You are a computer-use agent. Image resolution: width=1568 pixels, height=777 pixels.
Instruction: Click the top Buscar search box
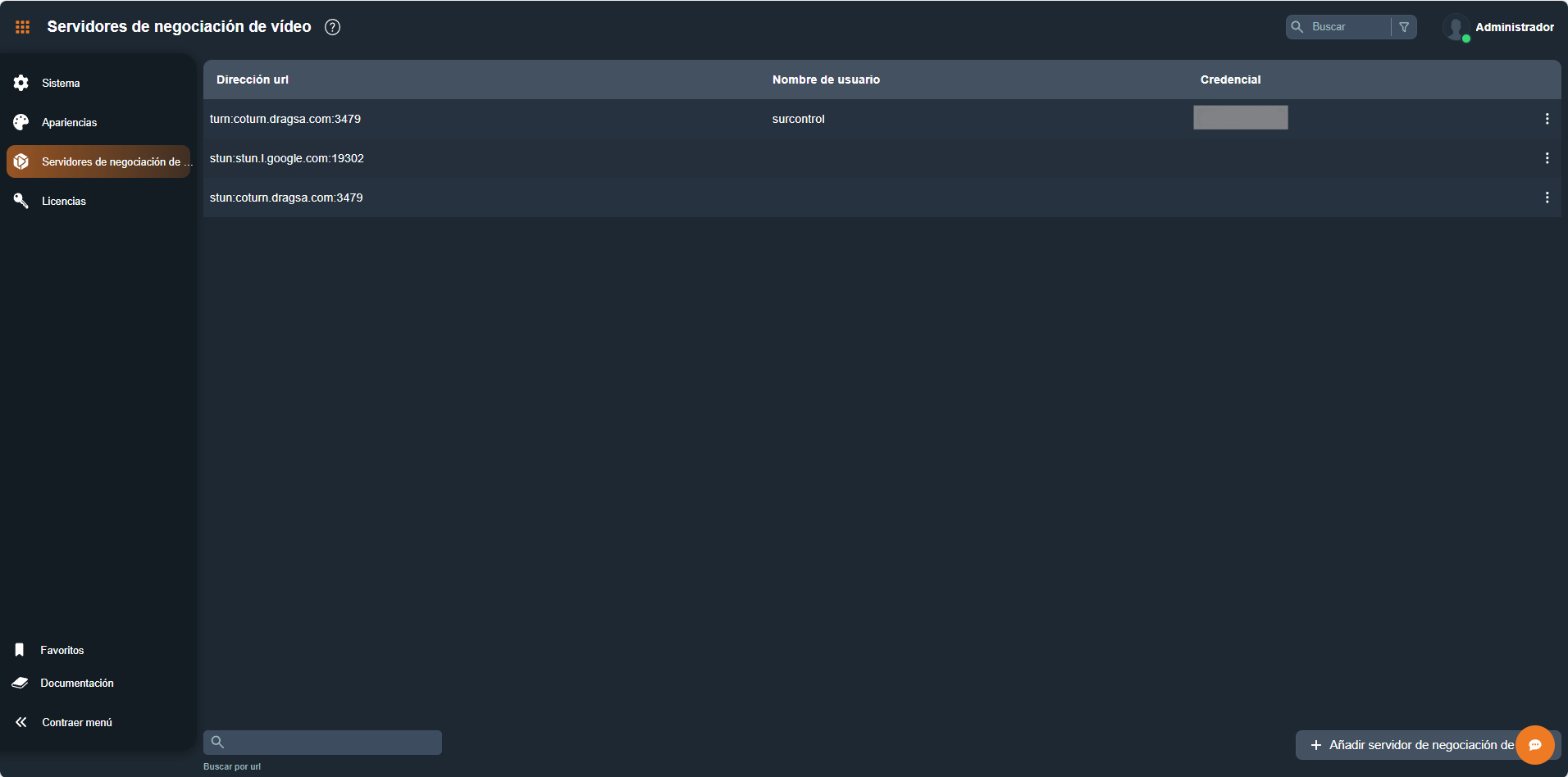point(1347,27)
